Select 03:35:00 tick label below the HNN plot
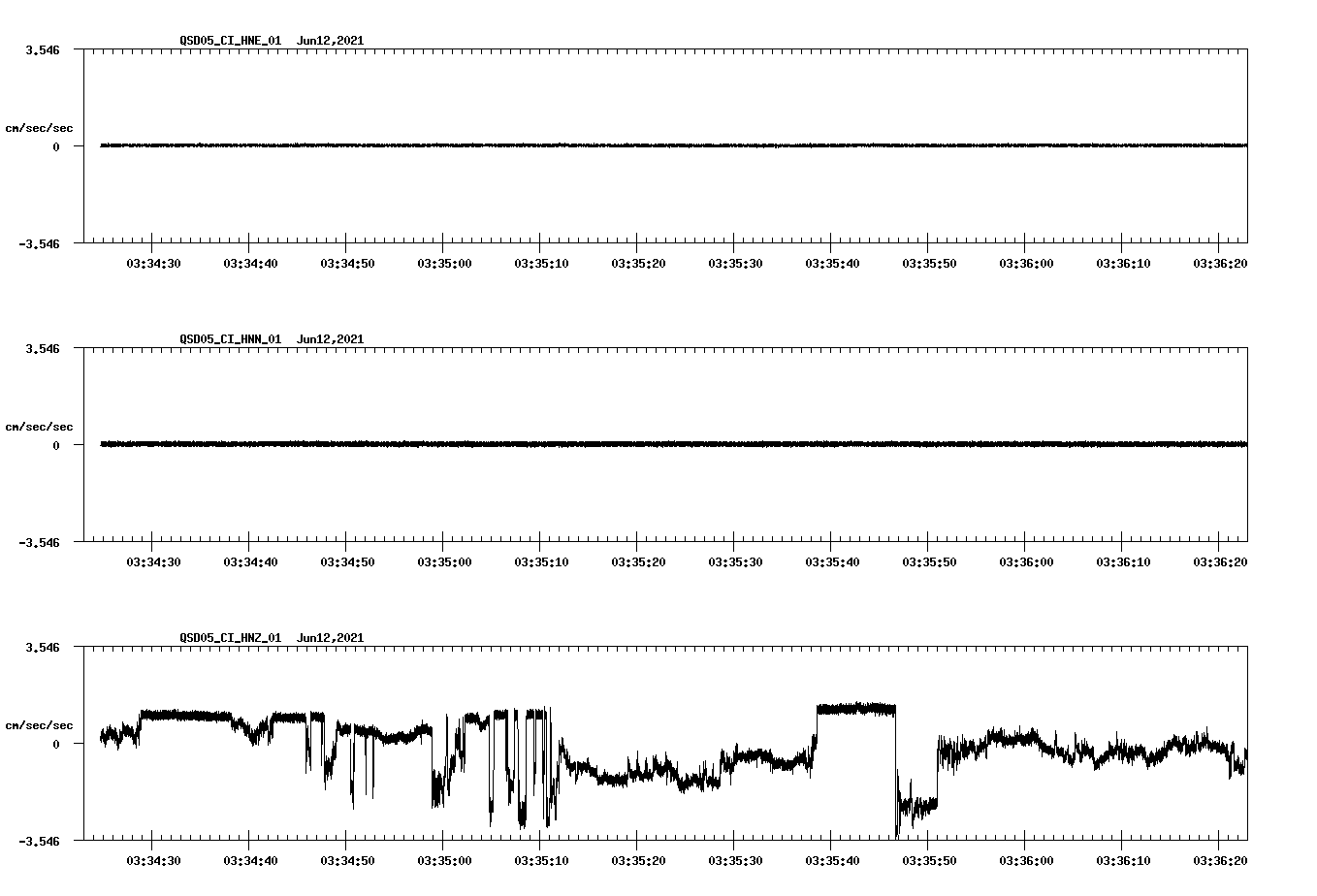Viewport: 1317px width, 896px height. [x=444, y=562]
